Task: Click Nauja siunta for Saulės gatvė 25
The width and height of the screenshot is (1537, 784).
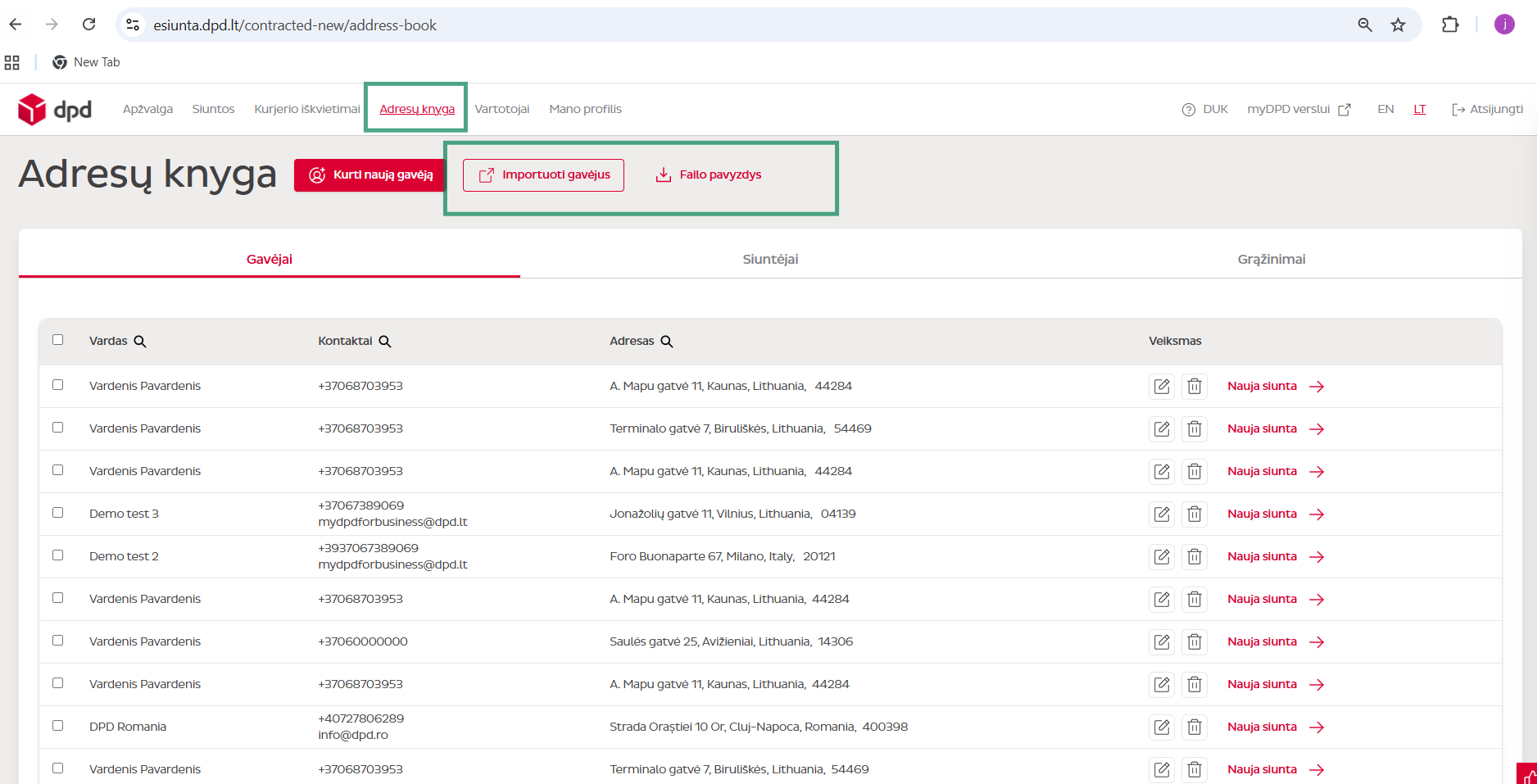Action: 1262,641
